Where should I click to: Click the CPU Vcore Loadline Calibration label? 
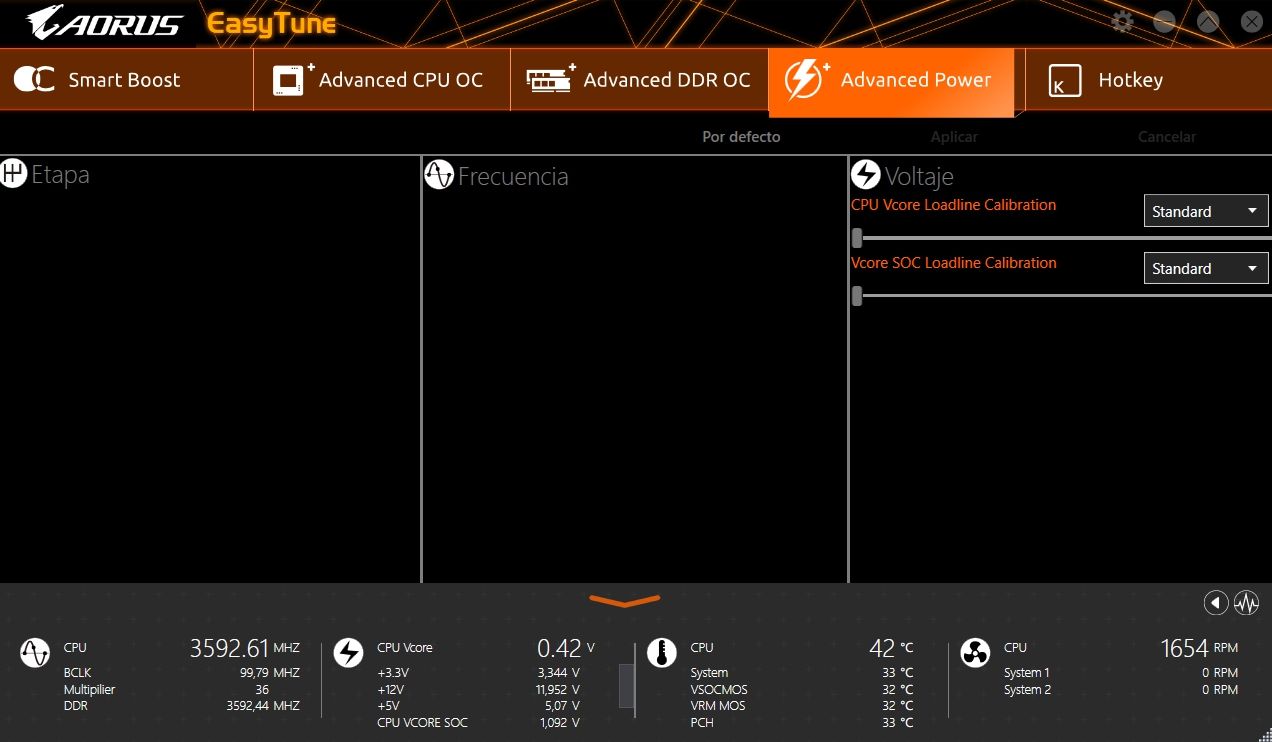pos(953,205)
